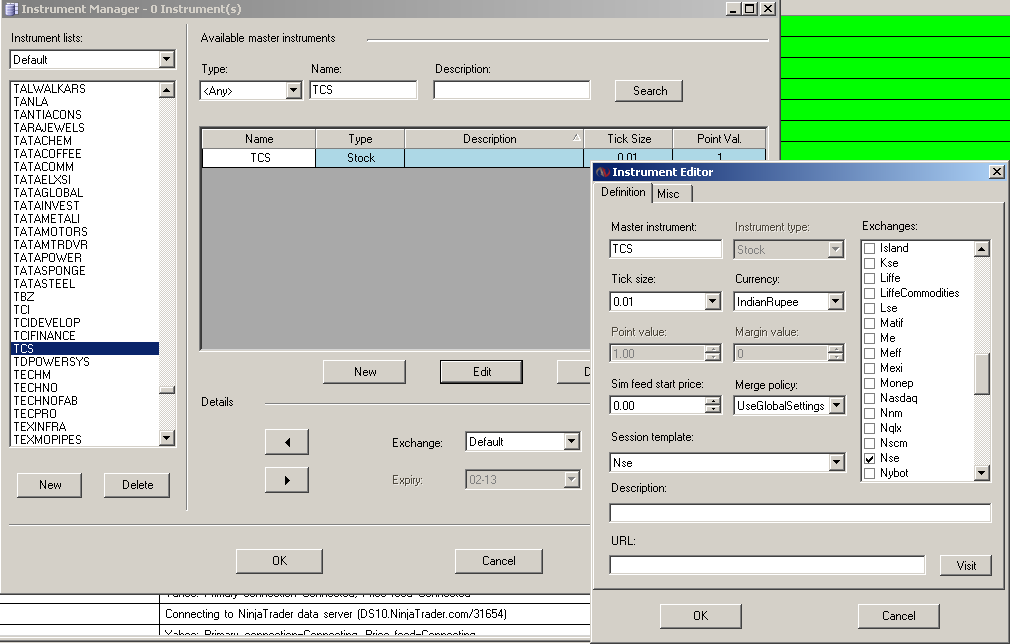Image resolution: width=1010 pixels, height=644 pixels.
Task: Click the Margin value stepper arrows
Action: (x=835, y=353)
